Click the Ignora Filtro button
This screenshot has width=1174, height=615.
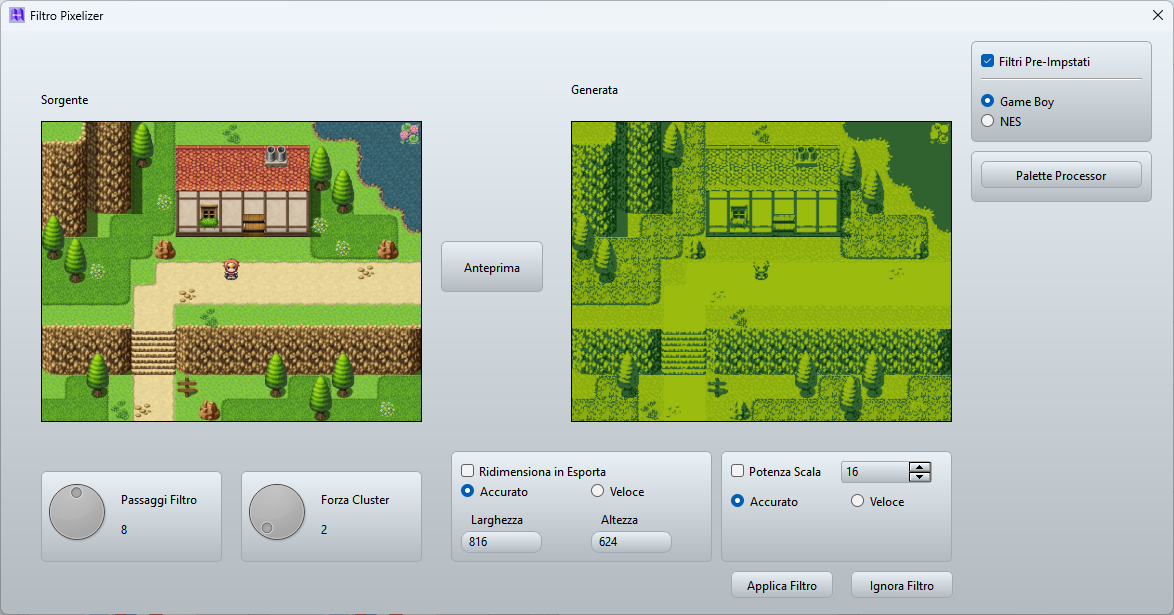901,585
